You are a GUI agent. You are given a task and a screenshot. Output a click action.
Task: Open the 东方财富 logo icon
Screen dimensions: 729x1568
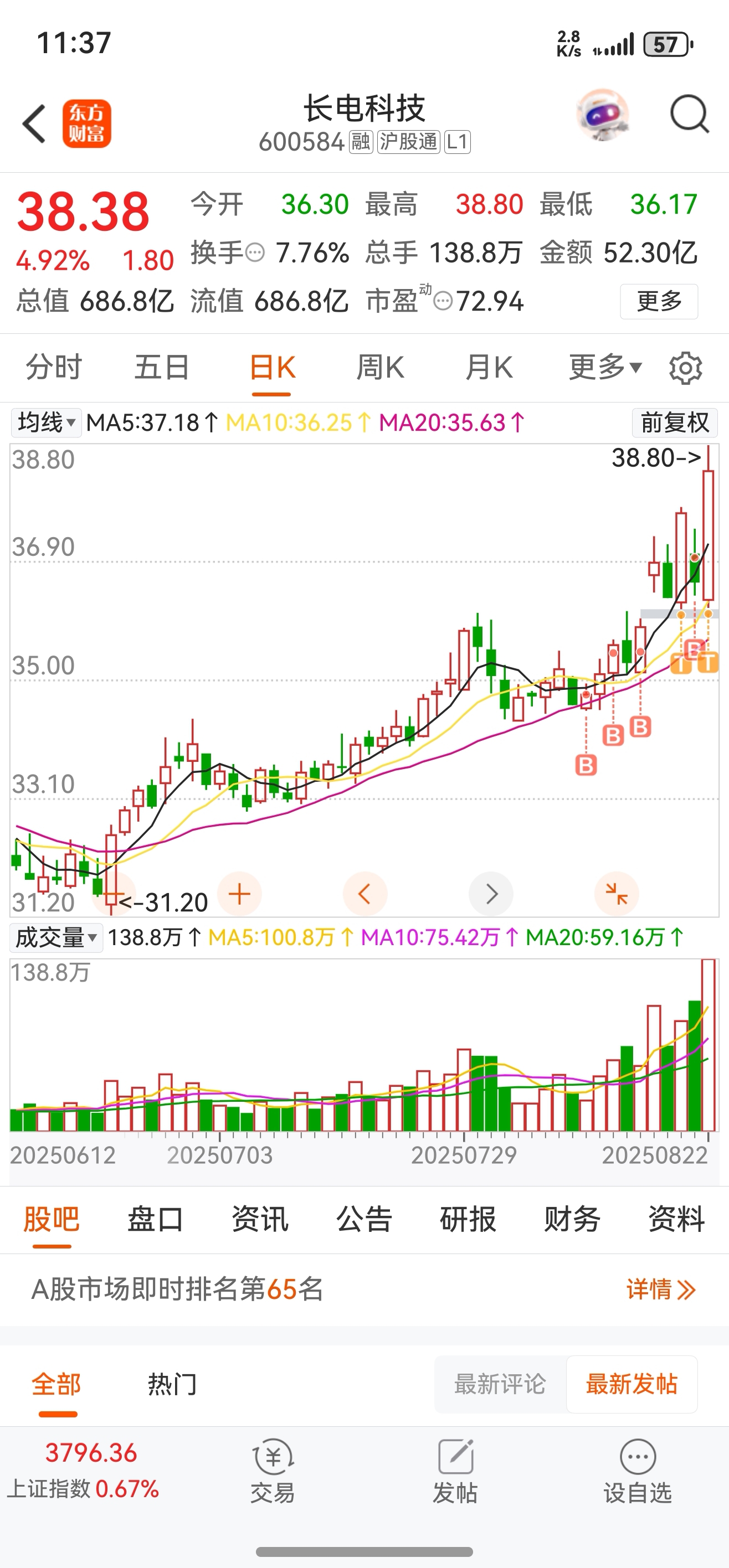coord(87,123)
